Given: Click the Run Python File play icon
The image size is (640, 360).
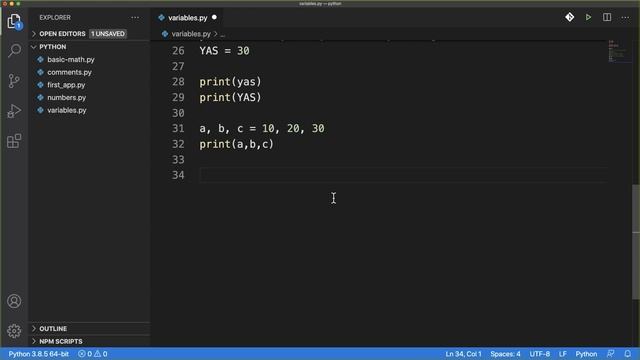Looking at the screenshot, I should point(588,18).
